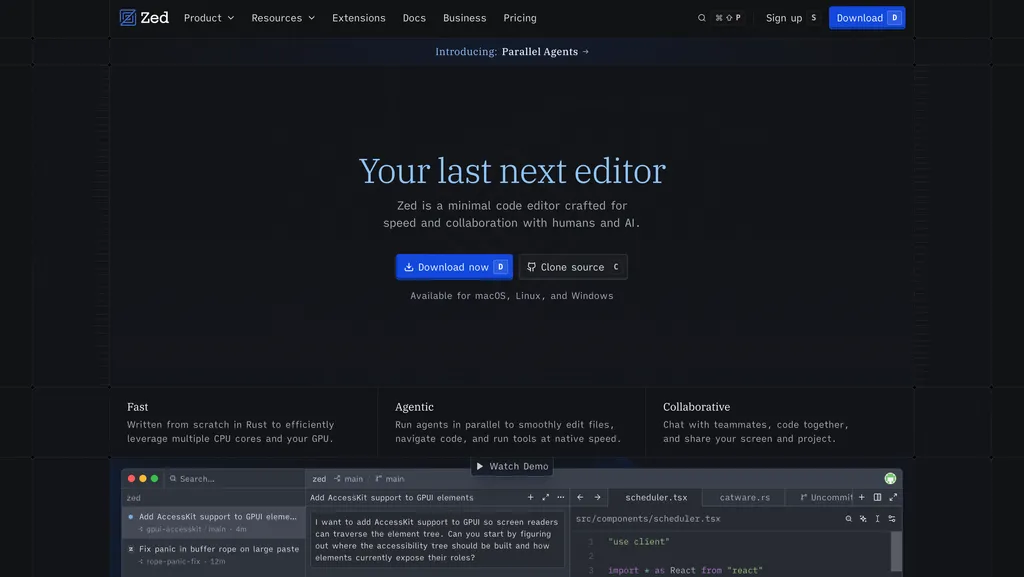Open the Business page
The image size is (1024, 577).
[464, 18]
